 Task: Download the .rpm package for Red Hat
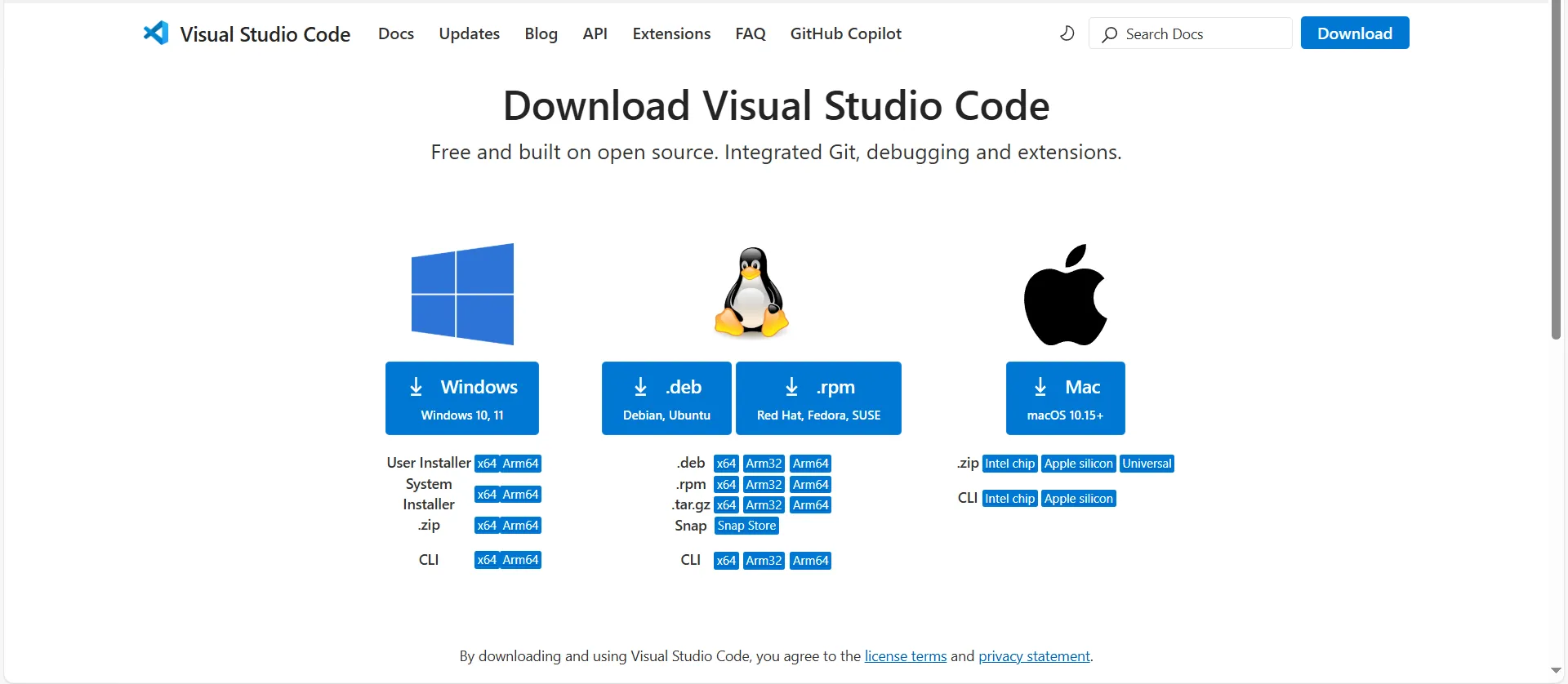tap(818, 398)
